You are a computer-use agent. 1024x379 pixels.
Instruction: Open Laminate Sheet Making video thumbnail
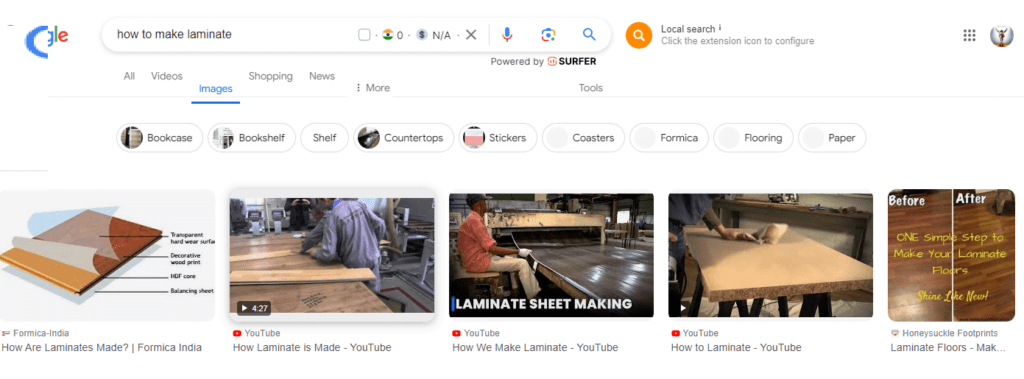(x=551, y=255)
